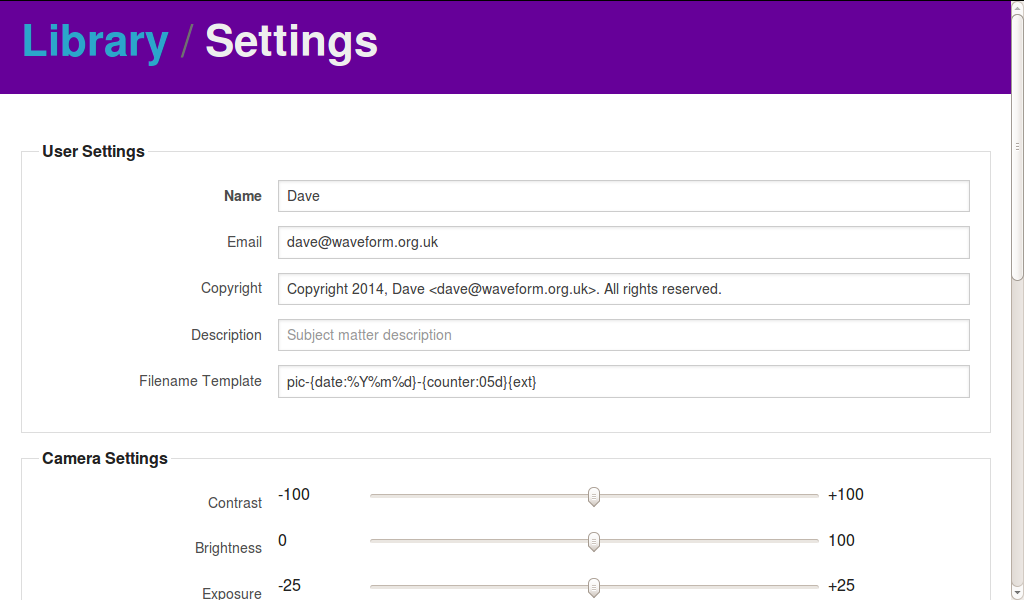Click the Filename Template text field
Screen dimensions: 1024x600
[x=623, y=381]
